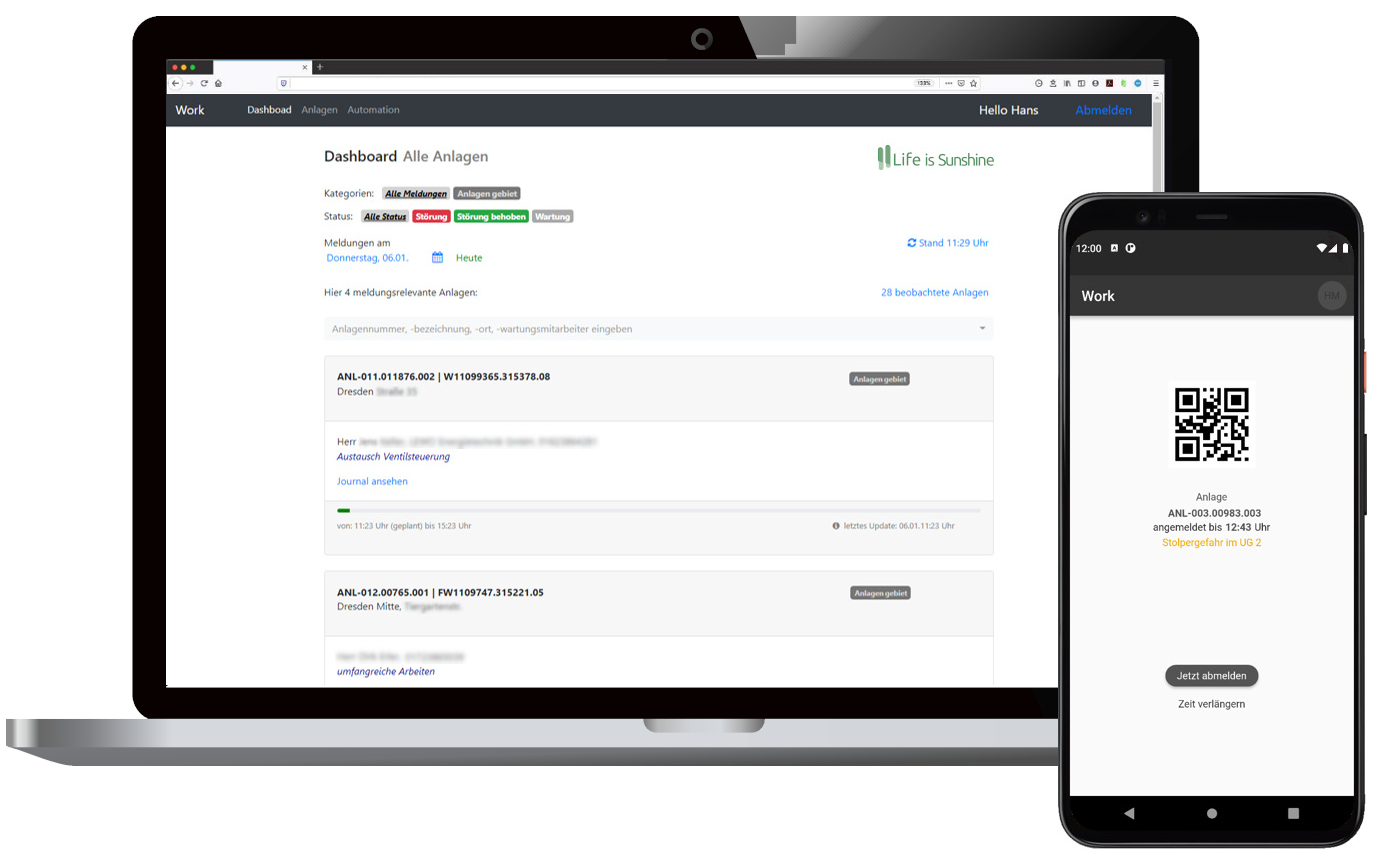Click the refresh icon beside Stand 11:29 Uhr
This screenshot has height=866, width=1384.
point(911,243)
